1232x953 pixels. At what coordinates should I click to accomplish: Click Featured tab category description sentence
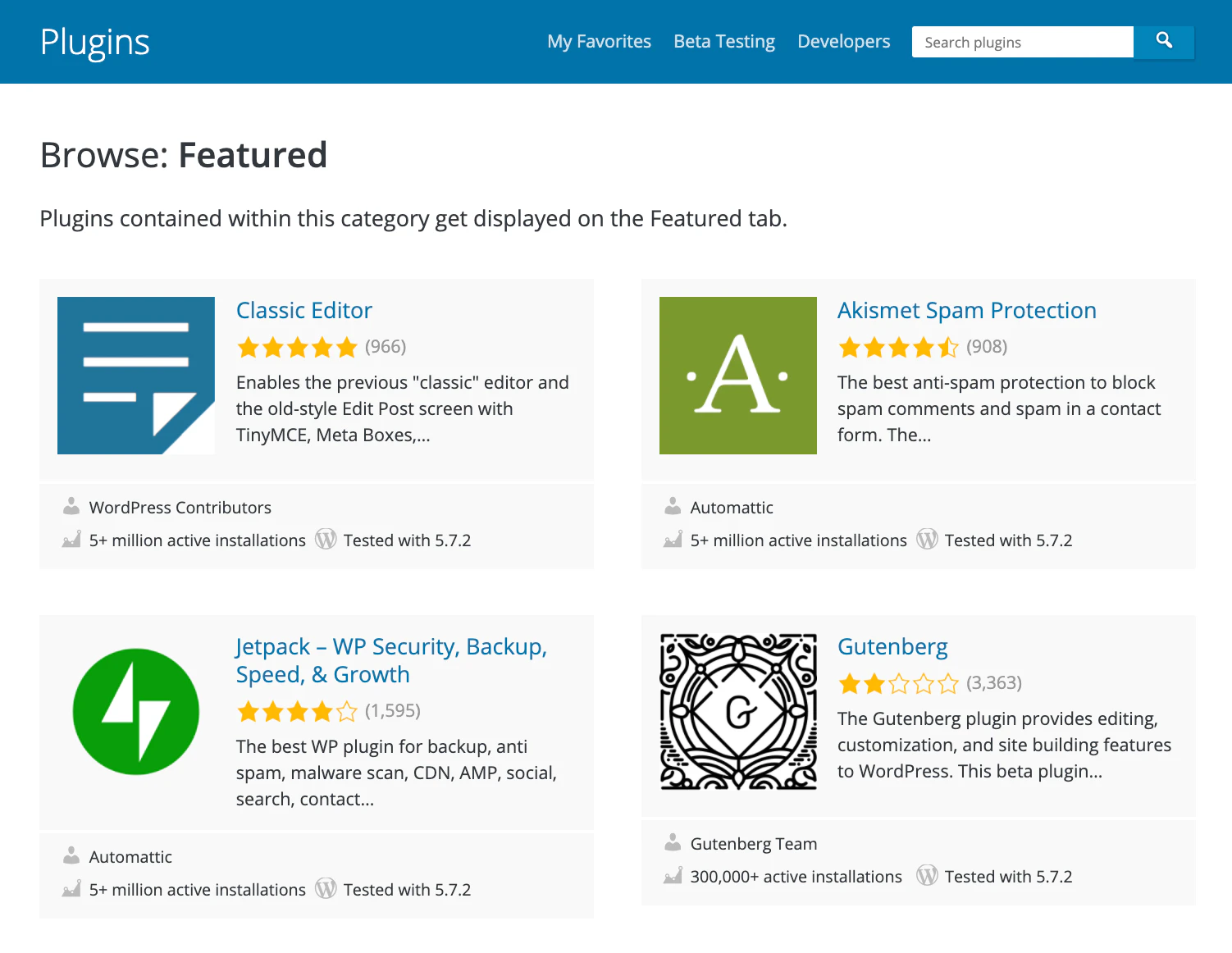413,219
